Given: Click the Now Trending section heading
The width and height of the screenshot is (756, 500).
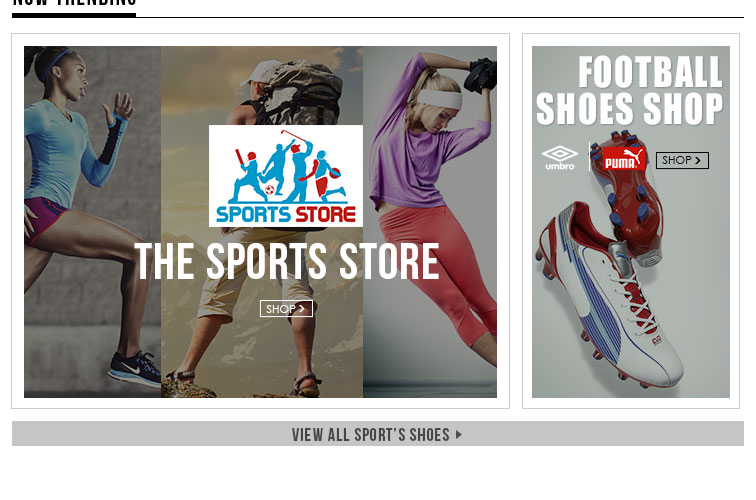Looking at the screenshot, I should click(x=74, y=3).
